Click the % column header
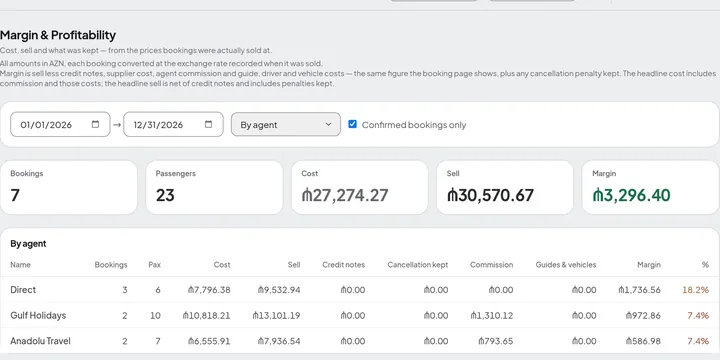This screenshot has height=360, width=720. [705, 265]
